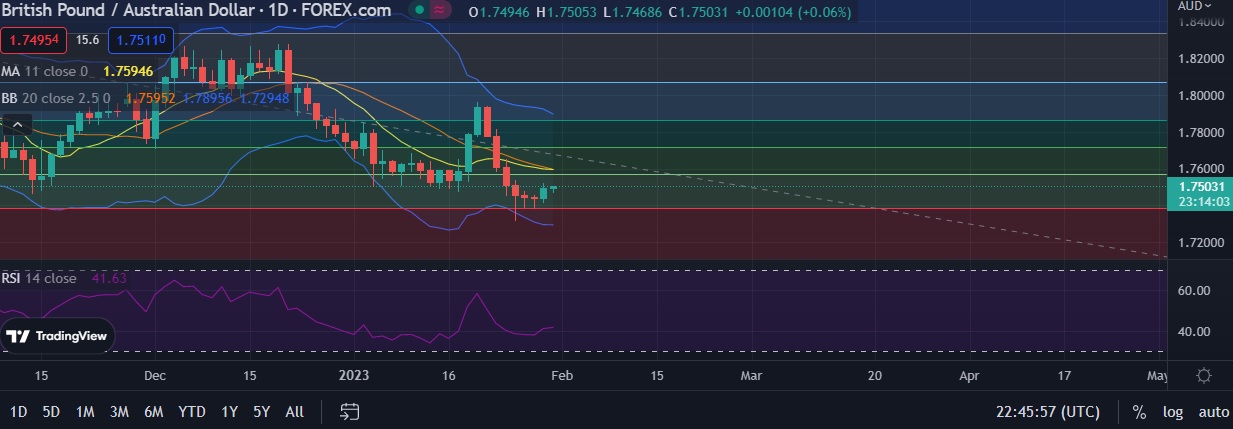Click the current price label 1.75031 on axis
This screenshot has height=429, width=1233.
coord(1201,186)
